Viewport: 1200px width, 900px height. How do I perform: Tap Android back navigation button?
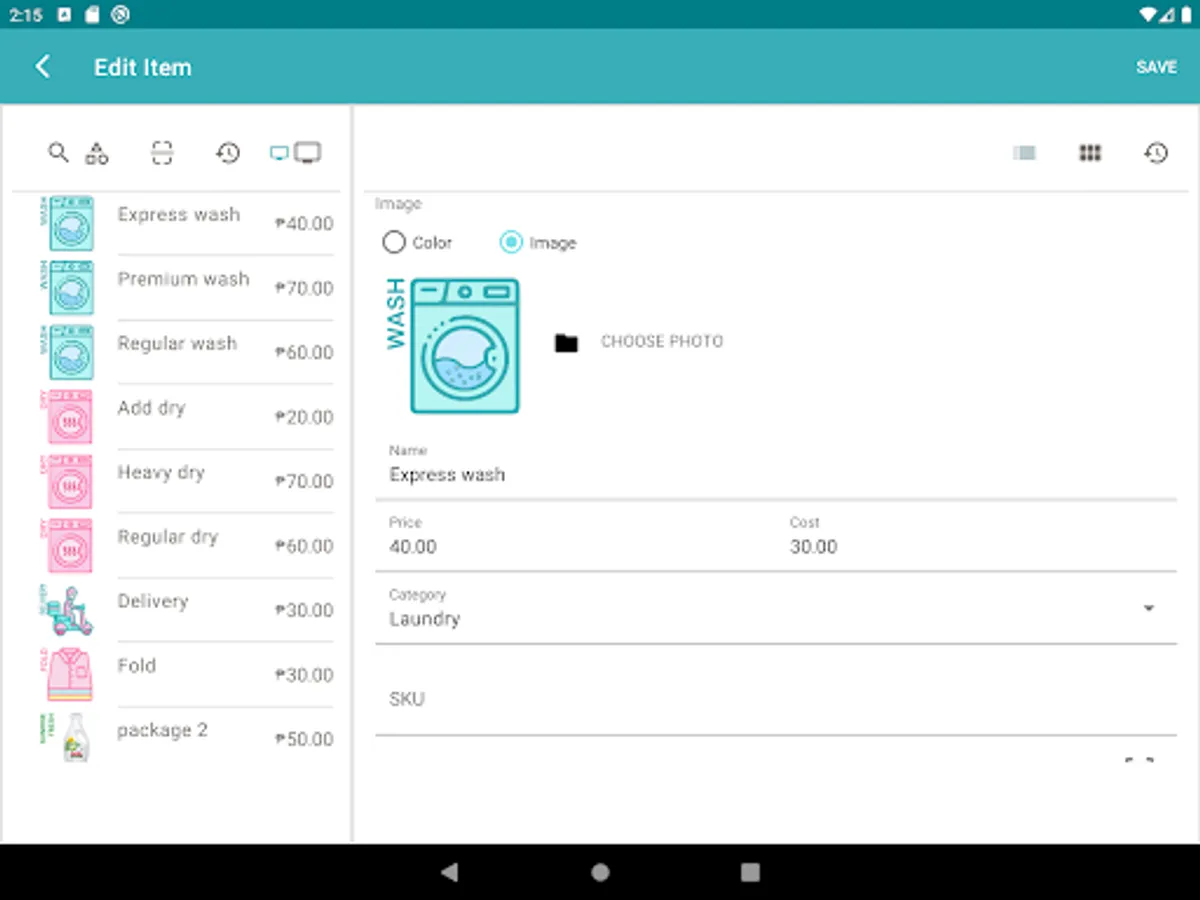449,872
